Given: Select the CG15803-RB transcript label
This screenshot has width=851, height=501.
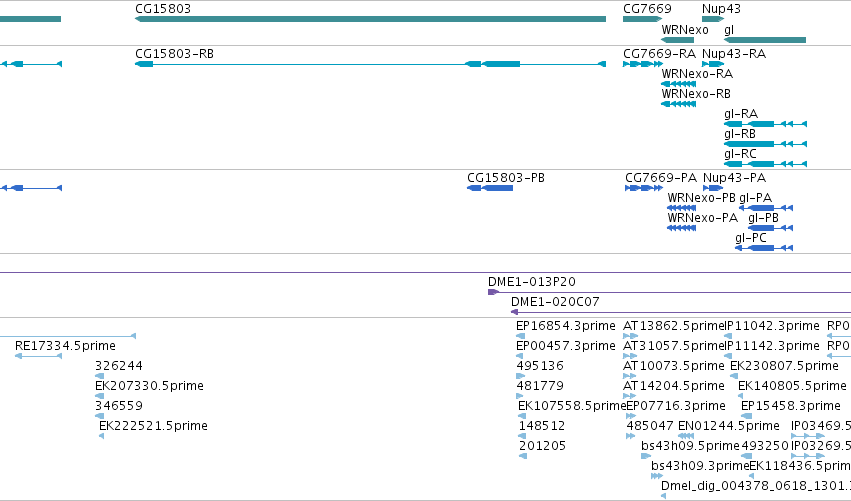Looking at the screenshot, I should click(x=174, y=54).
